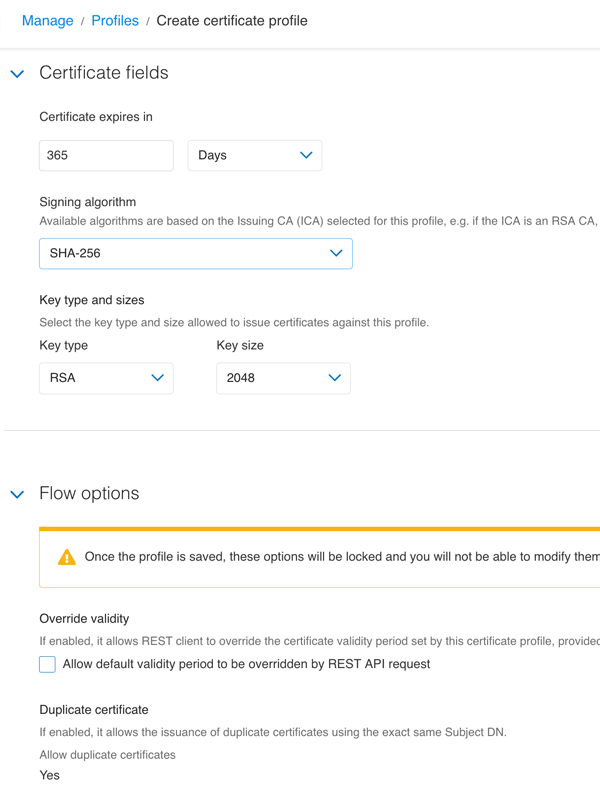Click the 'Duplicate certificate' label
This screenshot has height=788, width=600.
94,710
